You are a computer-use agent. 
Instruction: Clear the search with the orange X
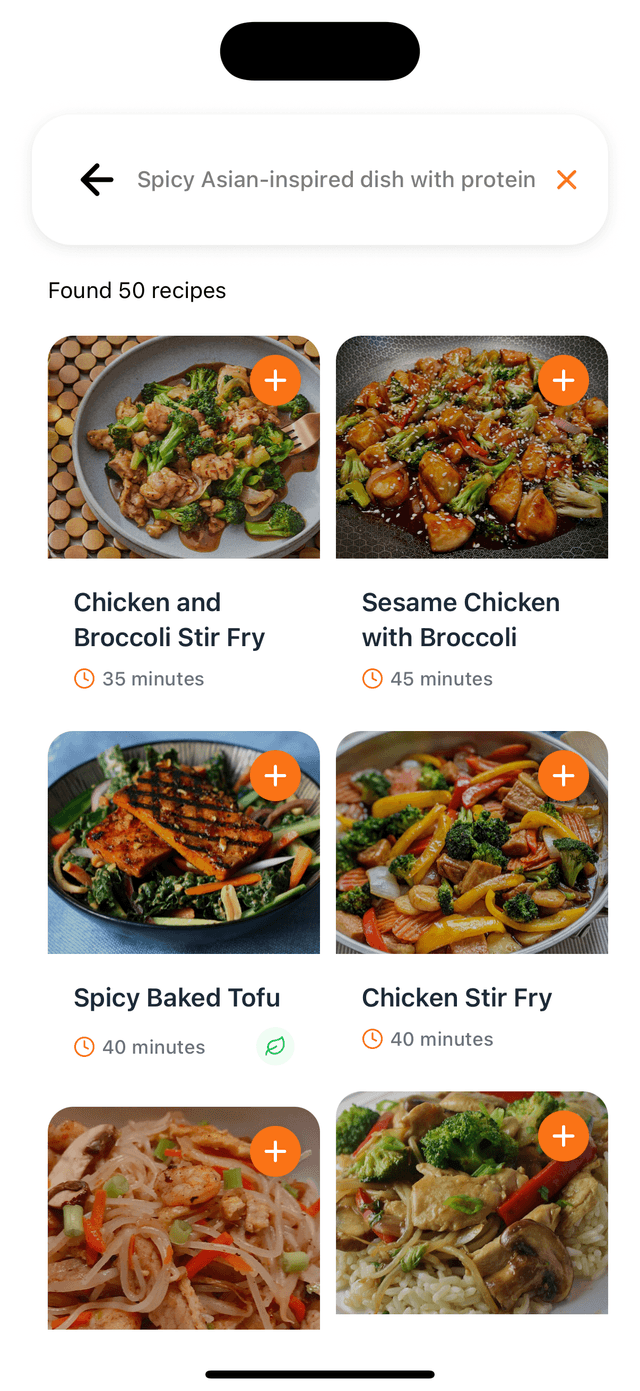(566, 180)
